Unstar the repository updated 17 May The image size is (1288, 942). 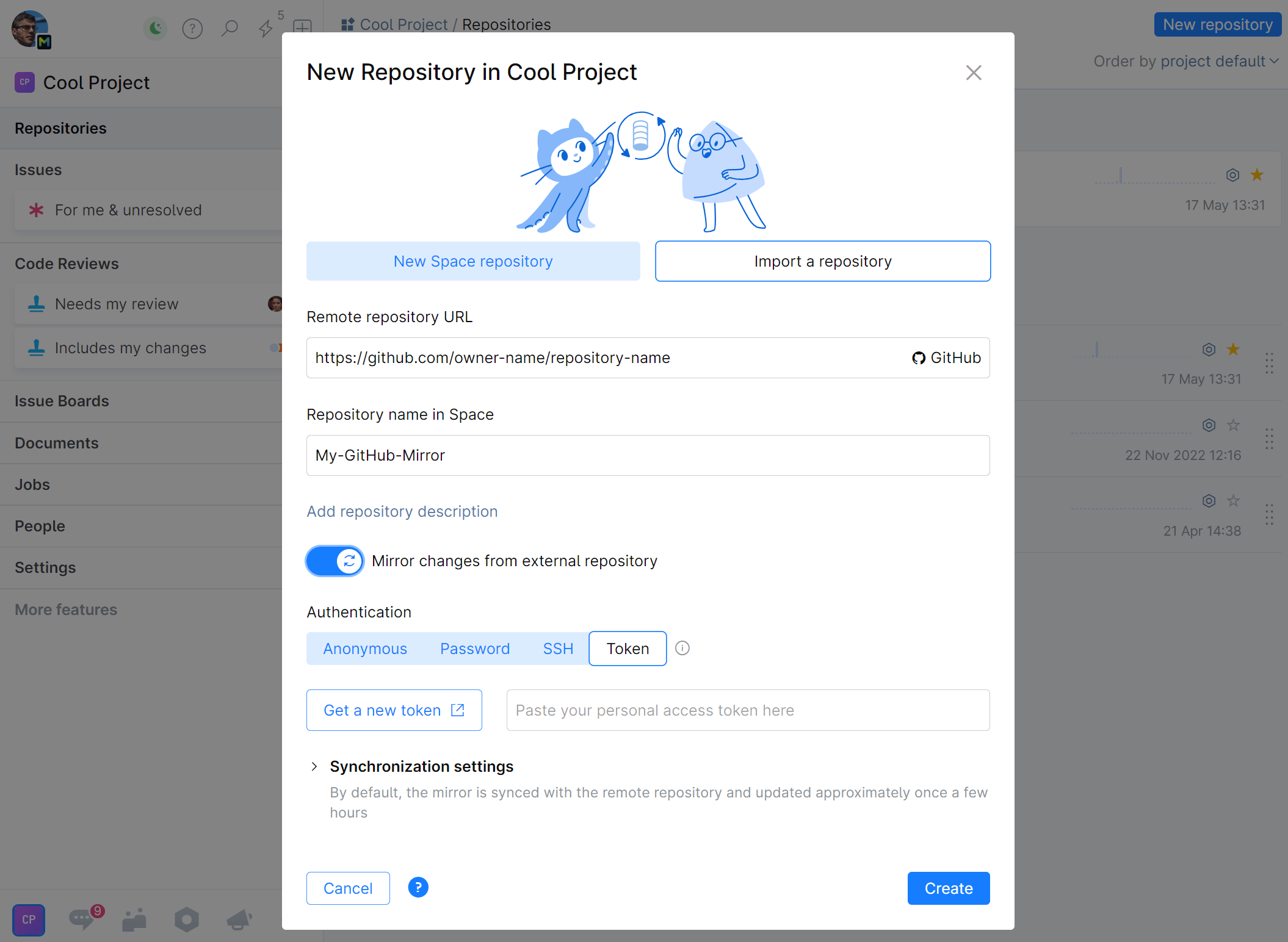click(1256, 174)
